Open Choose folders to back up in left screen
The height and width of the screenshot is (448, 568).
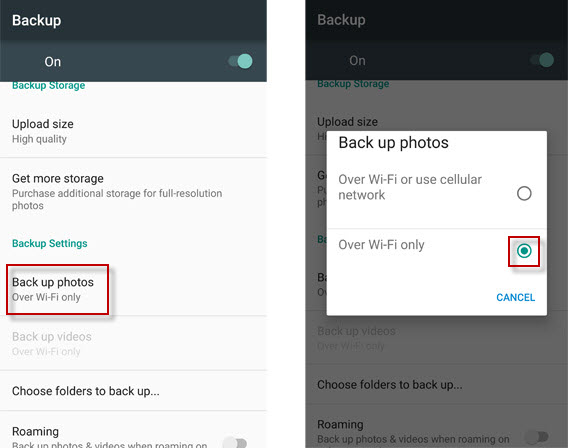click(133, 391)
